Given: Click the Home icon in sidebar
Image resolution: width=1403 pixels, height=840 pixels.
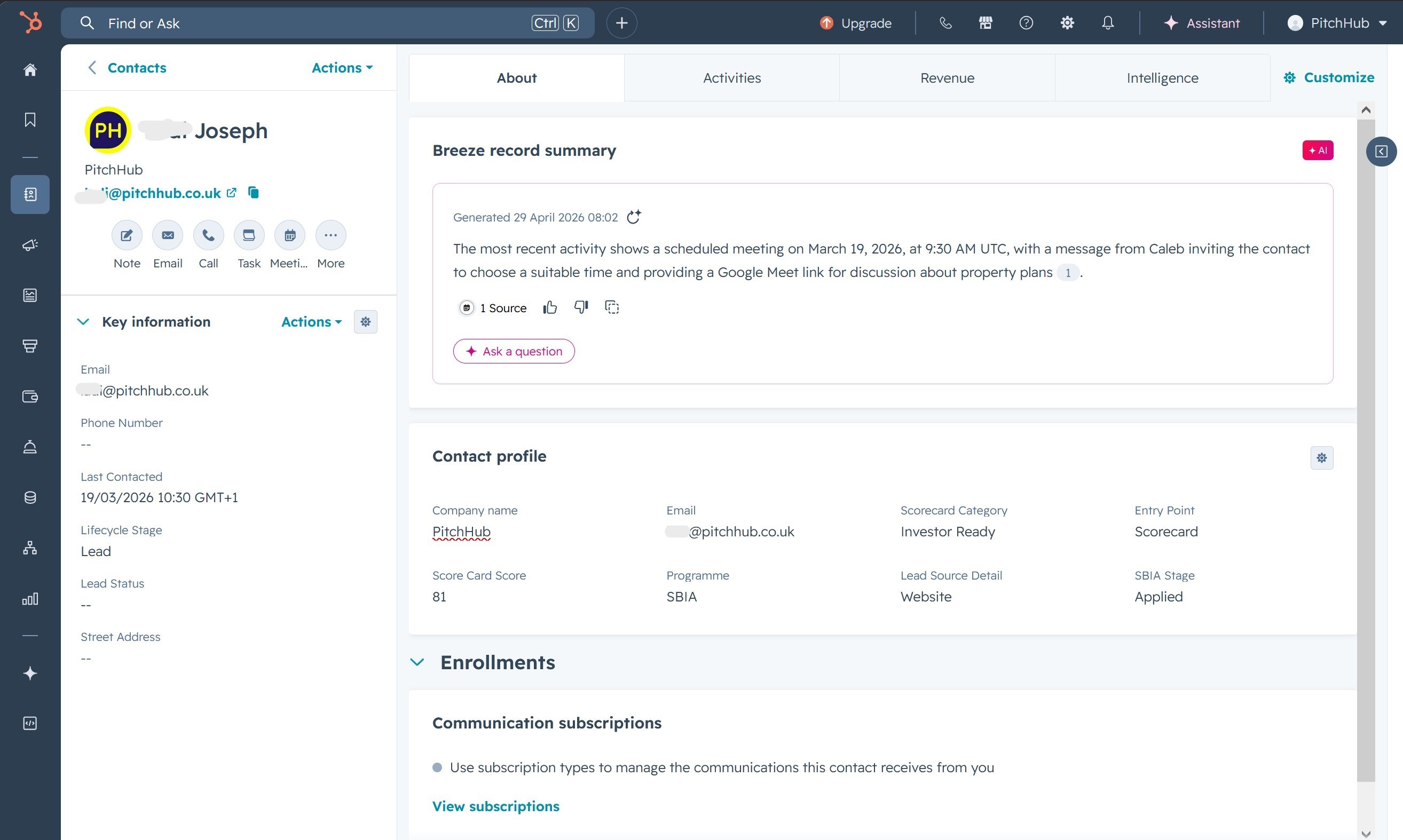Looking at the screenshot, I should click(30, 69).
